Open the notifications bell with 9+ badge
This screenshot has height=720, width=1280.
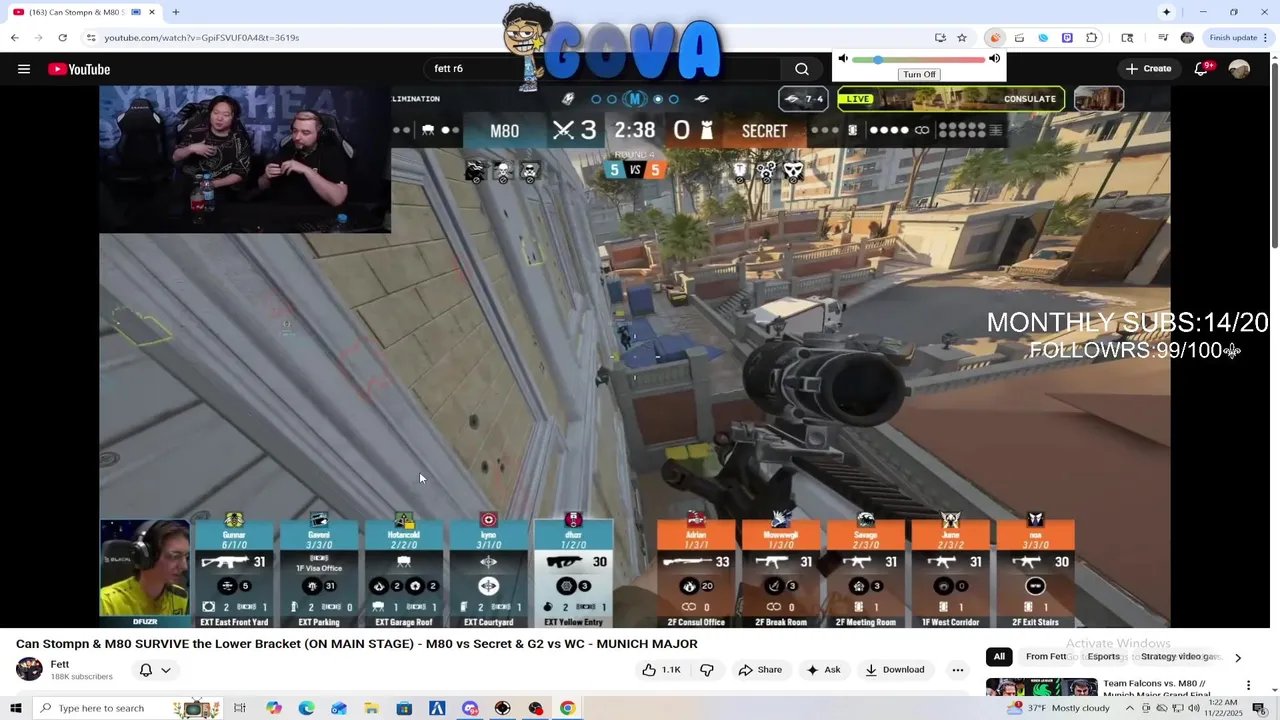pos(1202,69)
